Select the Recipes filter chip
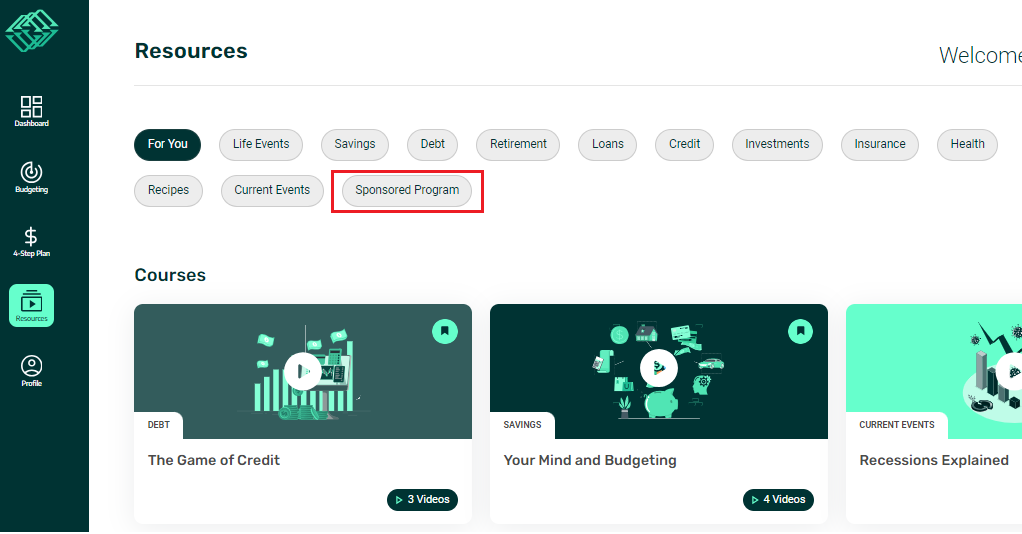Viewport: 1022px width, 534px height. [168, 190]
